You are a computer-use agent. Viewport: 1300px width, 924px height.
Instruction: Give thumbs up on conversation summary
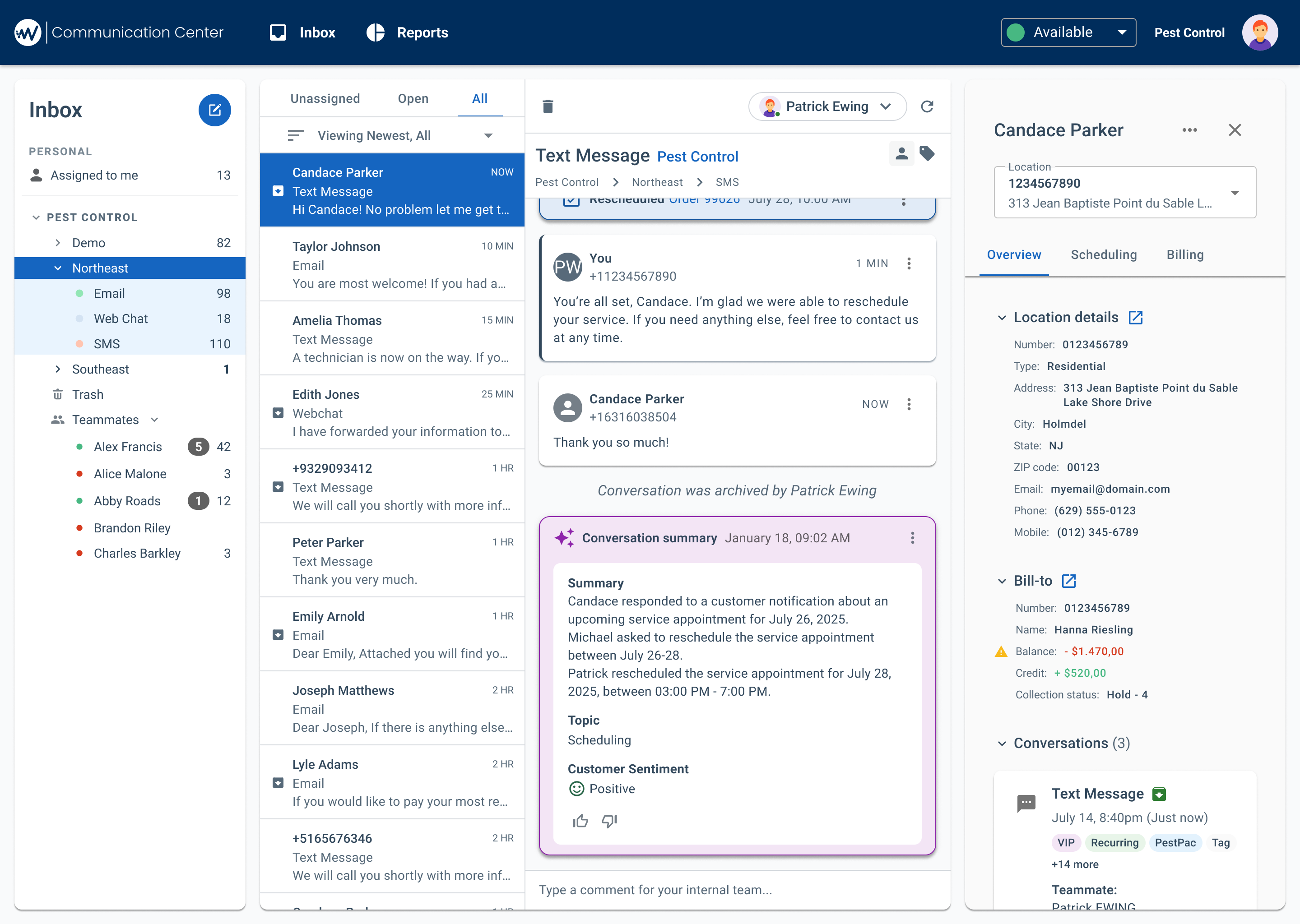pyautogui.click(x=580, y=820)
